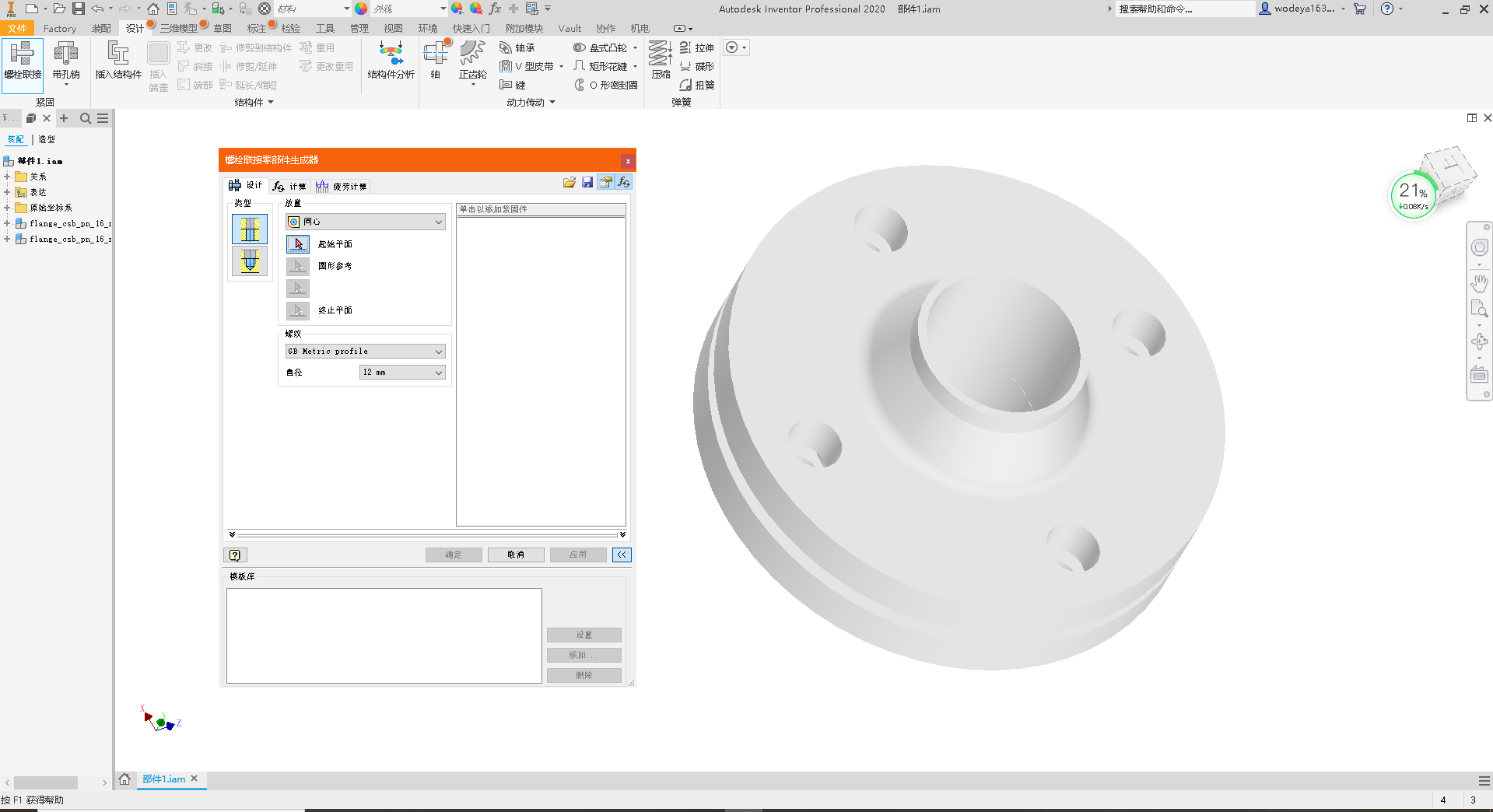This screenshot has height=812, width=1493.
Task: Open the 同心 placement dropdown
Action: [365, 222]
